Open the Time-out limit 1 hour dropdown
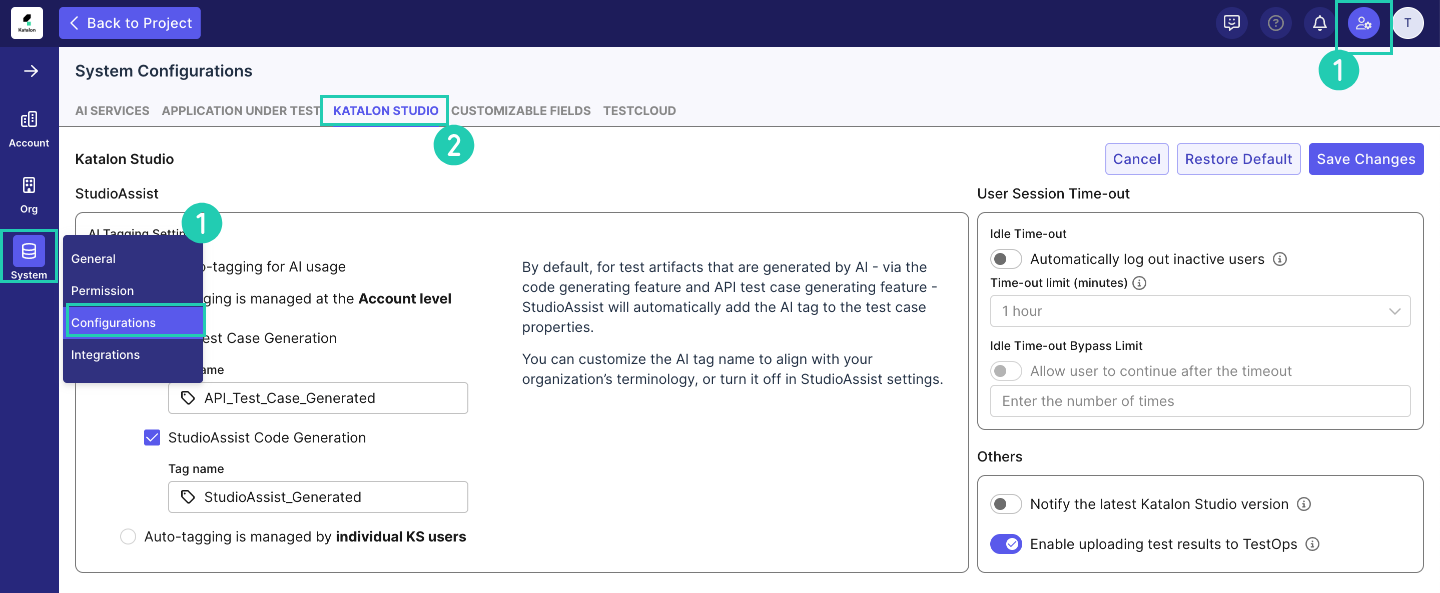The image size is (1440, 593). click(1200, 311)
